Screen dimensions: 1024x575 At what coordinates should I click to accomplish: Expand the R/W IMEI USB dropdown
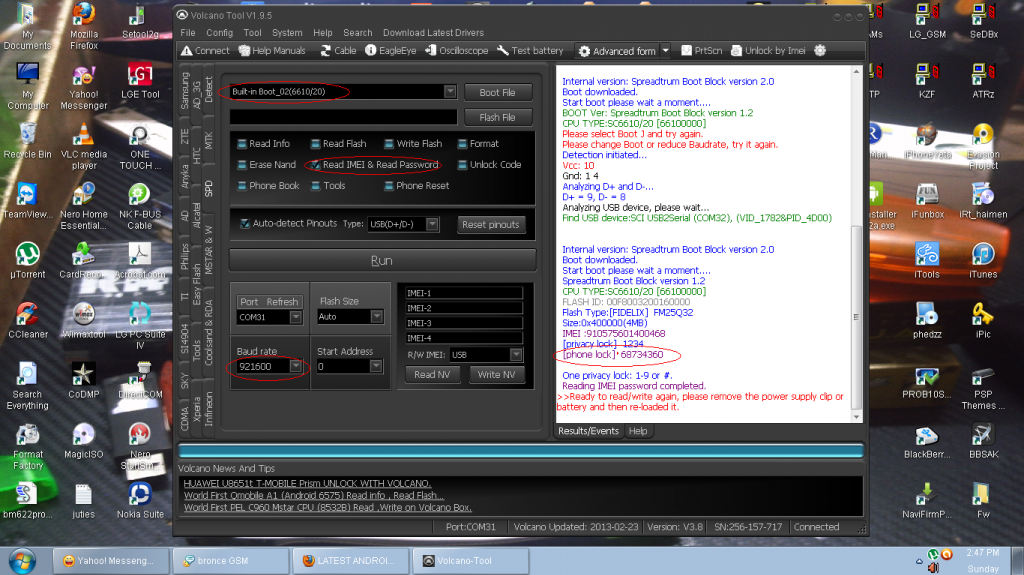tap(516, 355)
